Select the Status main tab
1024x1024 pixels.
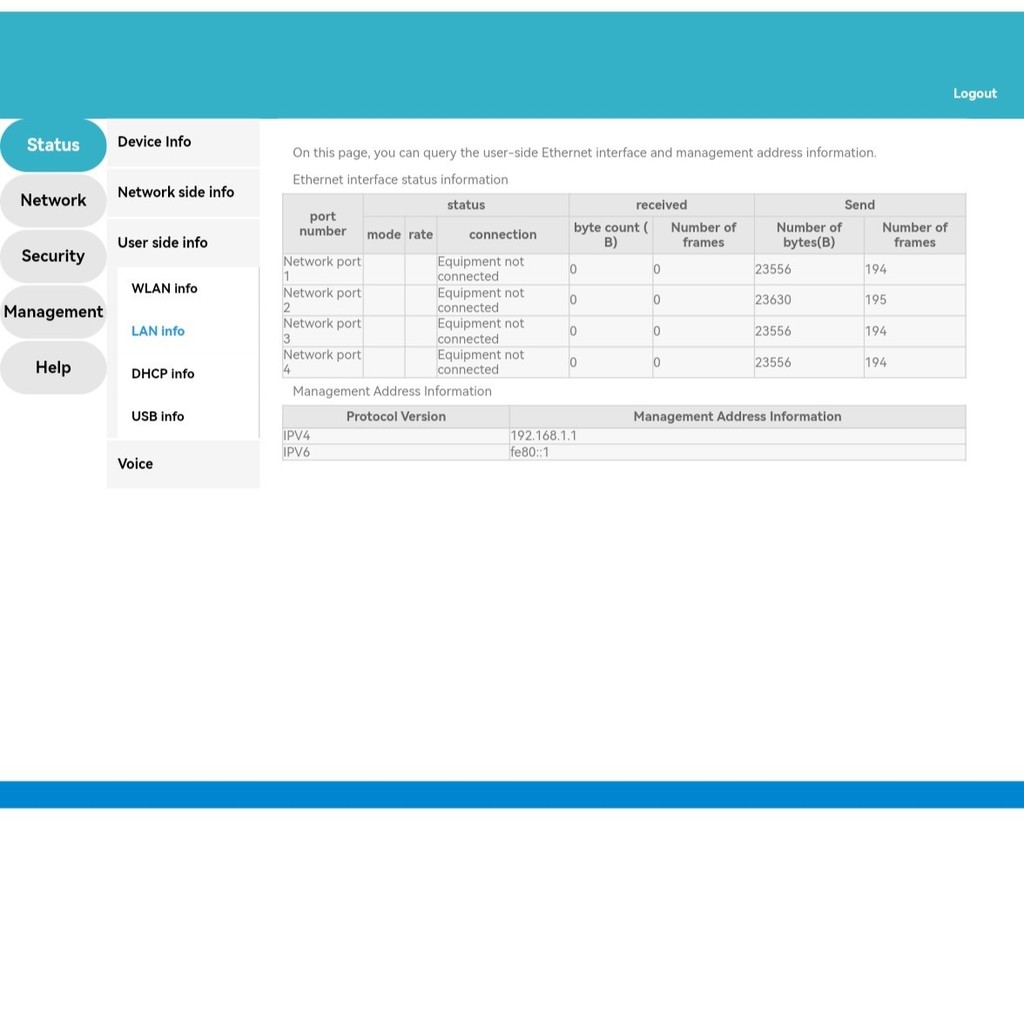point(53,145)
